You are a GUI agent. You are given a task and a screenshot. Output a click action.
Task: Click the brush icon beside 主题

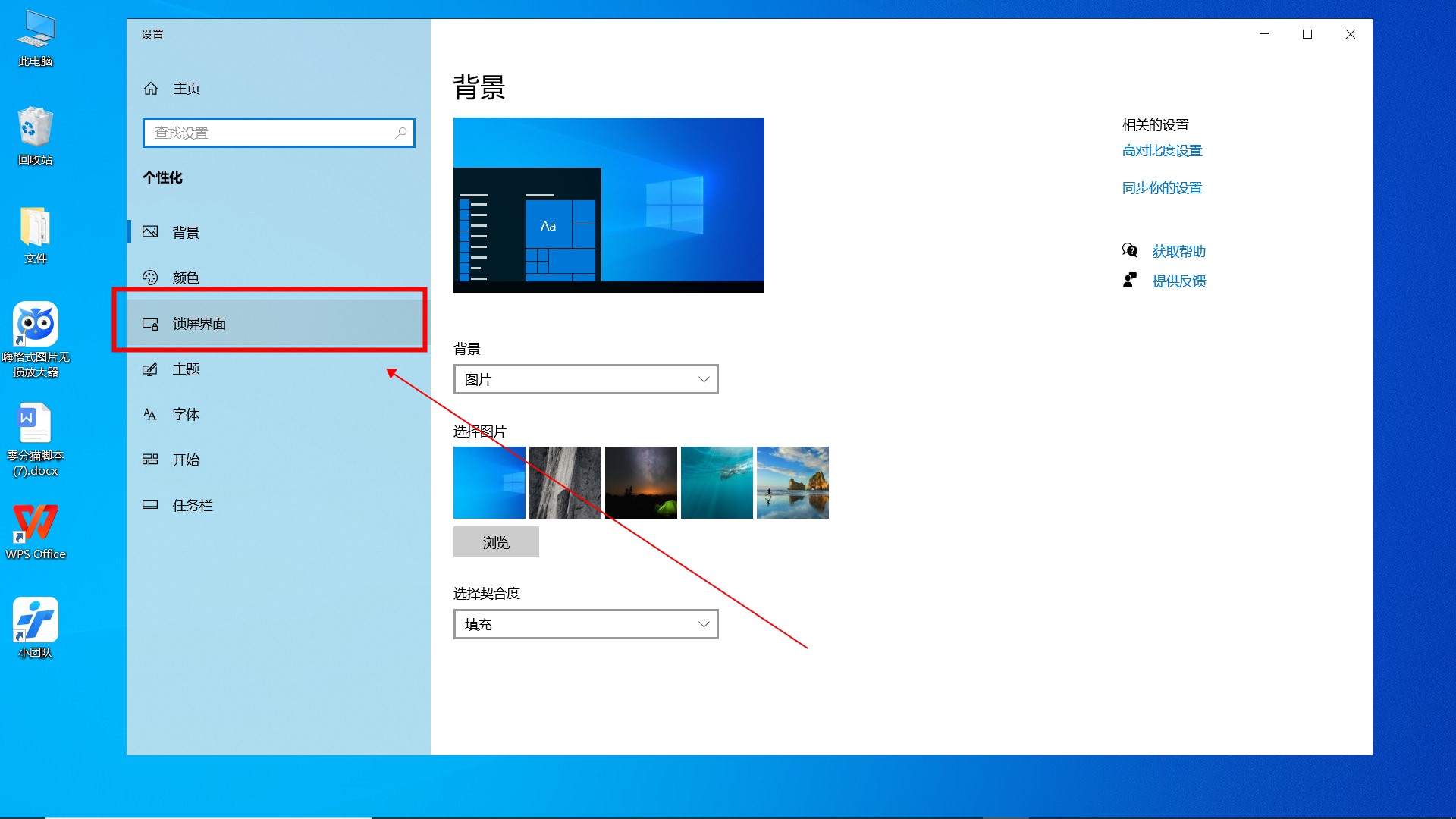coord(150,369)
